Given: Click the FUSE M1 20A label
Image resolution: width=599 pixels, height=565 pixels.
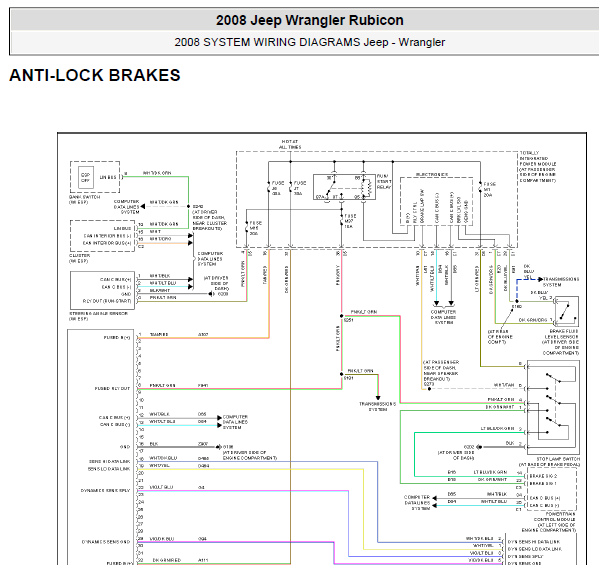Looking at the screenshot, I should tap(489, 189).
